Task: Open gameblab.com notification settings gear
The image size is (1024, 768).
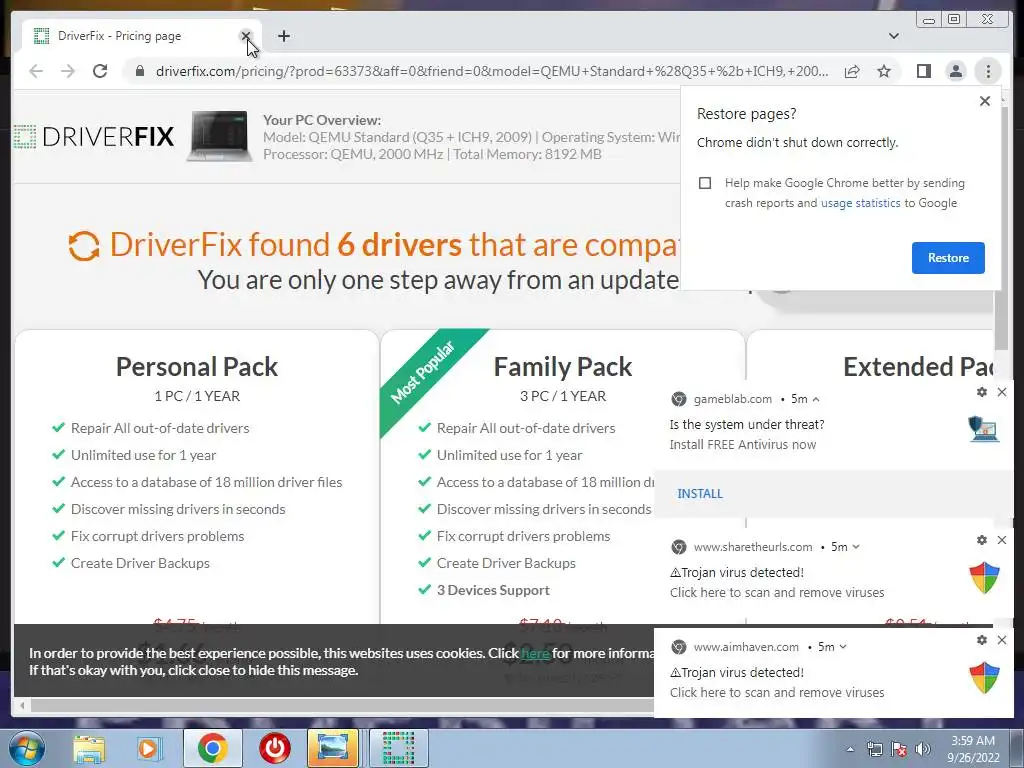Action: click(x=982, y=392)
